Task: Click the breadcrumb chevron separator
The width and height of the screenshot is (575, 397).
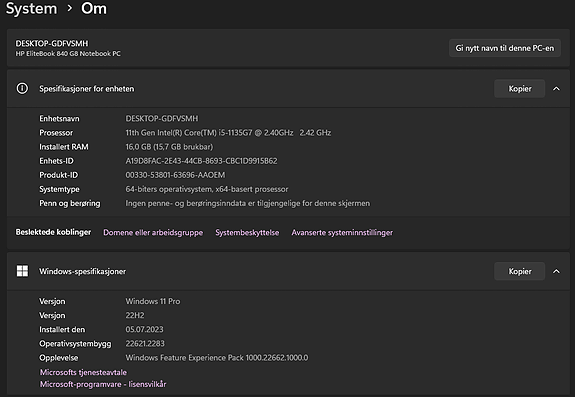Action: pos(69,8)
